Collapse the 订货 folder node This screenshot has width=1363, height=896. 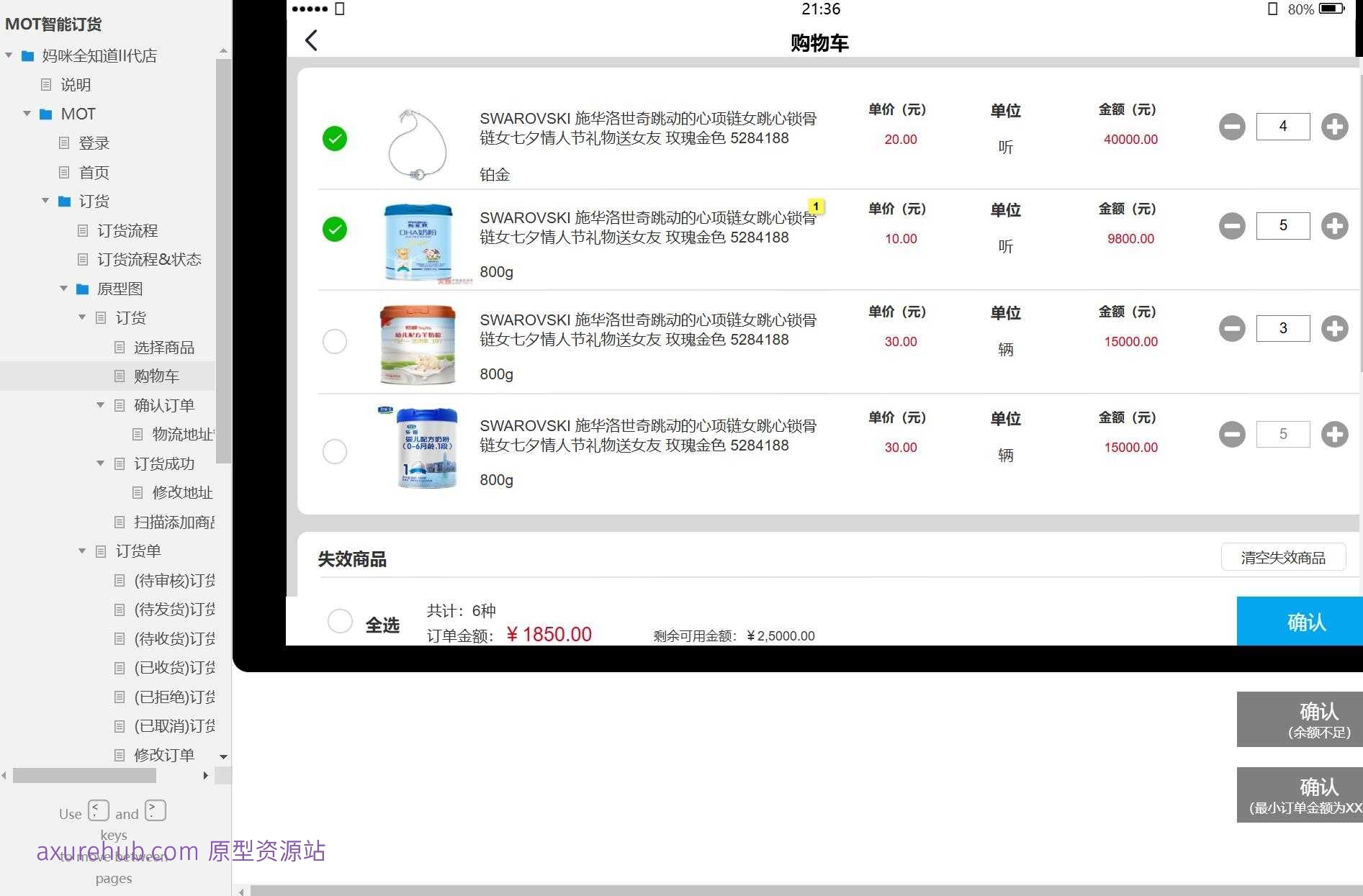click(x=45, y=201)
